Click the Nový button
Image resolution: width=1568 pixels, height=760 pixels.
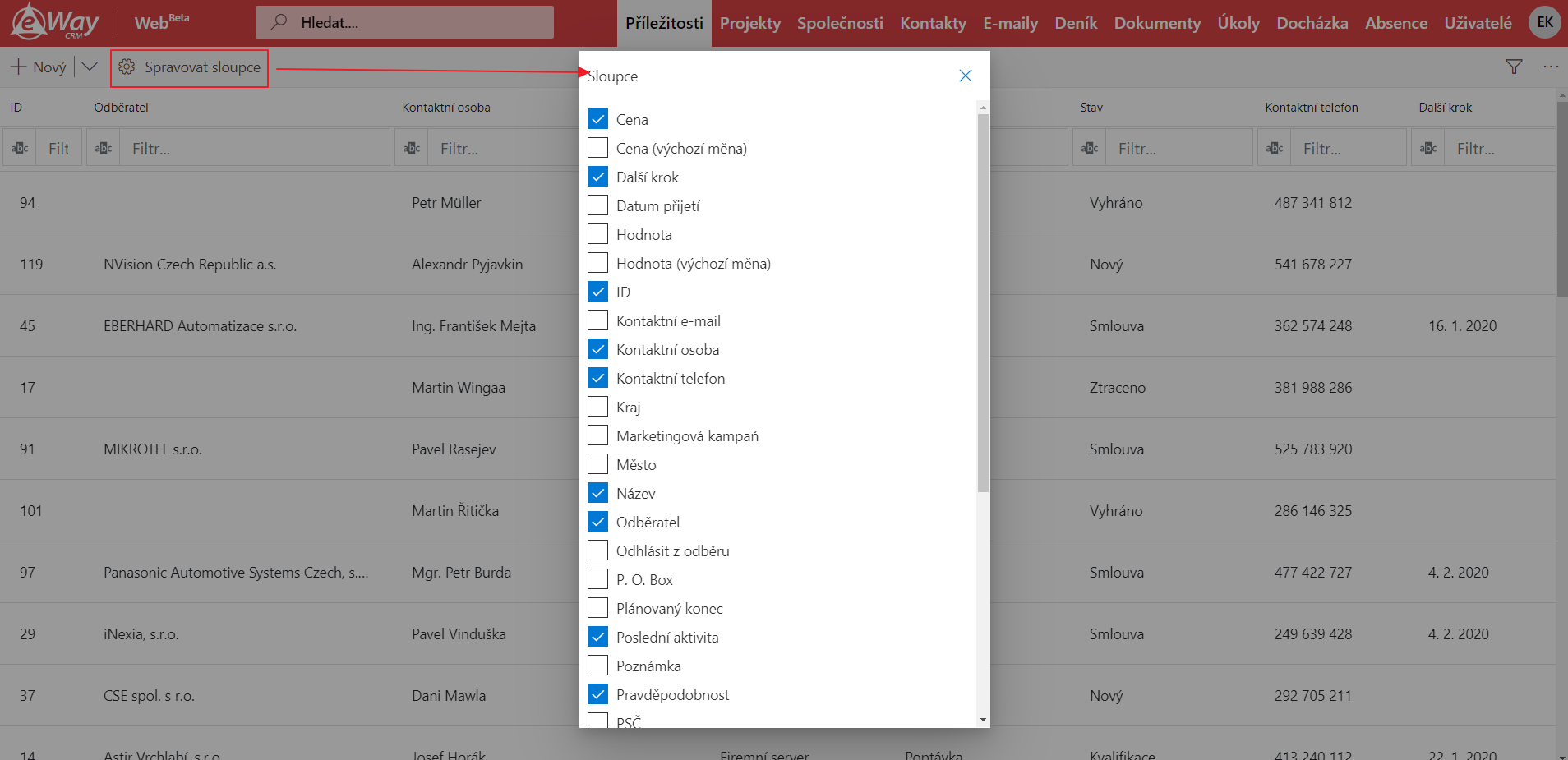tap(38, 67)
